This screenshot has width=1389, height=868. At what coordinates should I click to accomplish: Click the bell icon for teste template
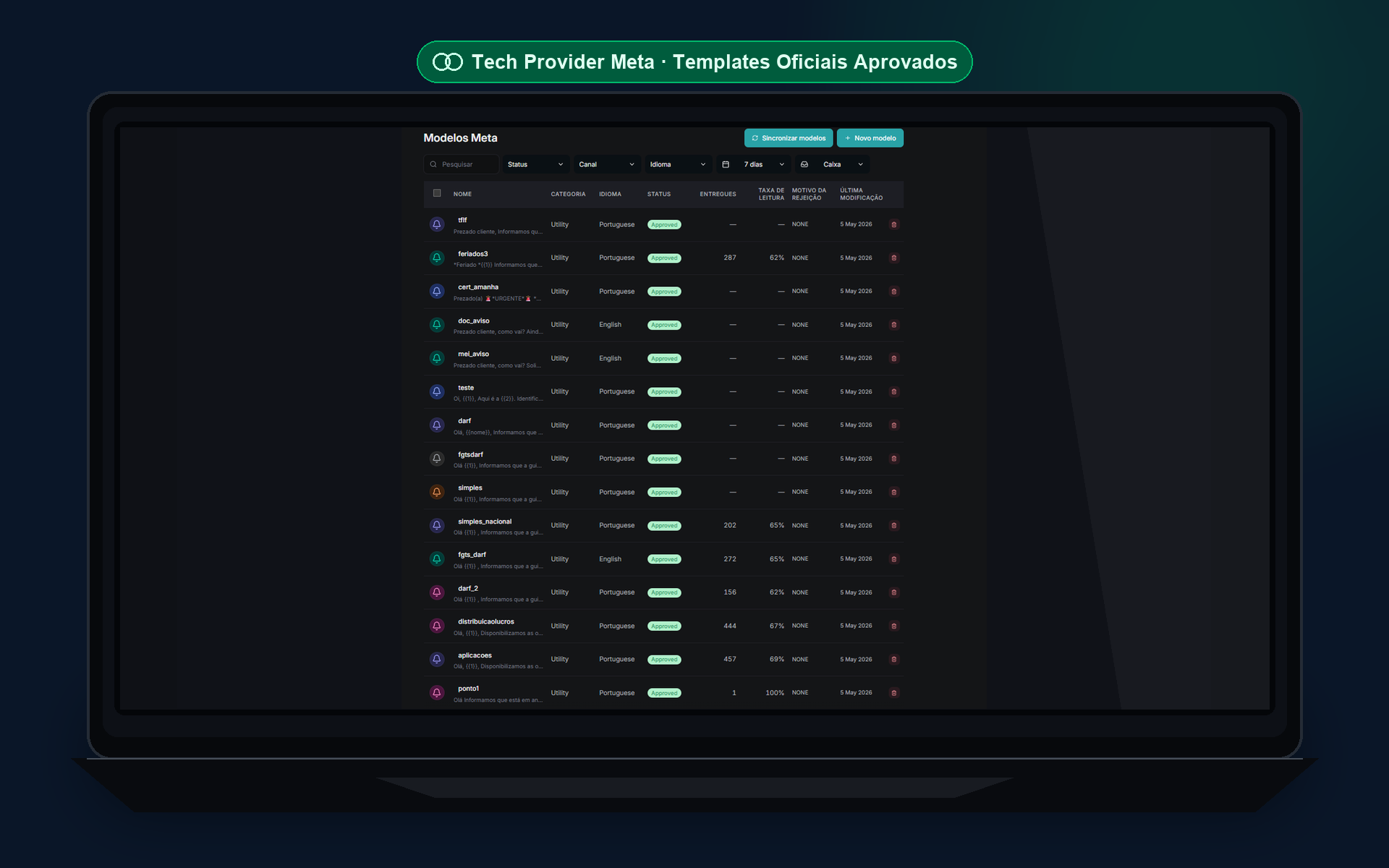(437, 391)
